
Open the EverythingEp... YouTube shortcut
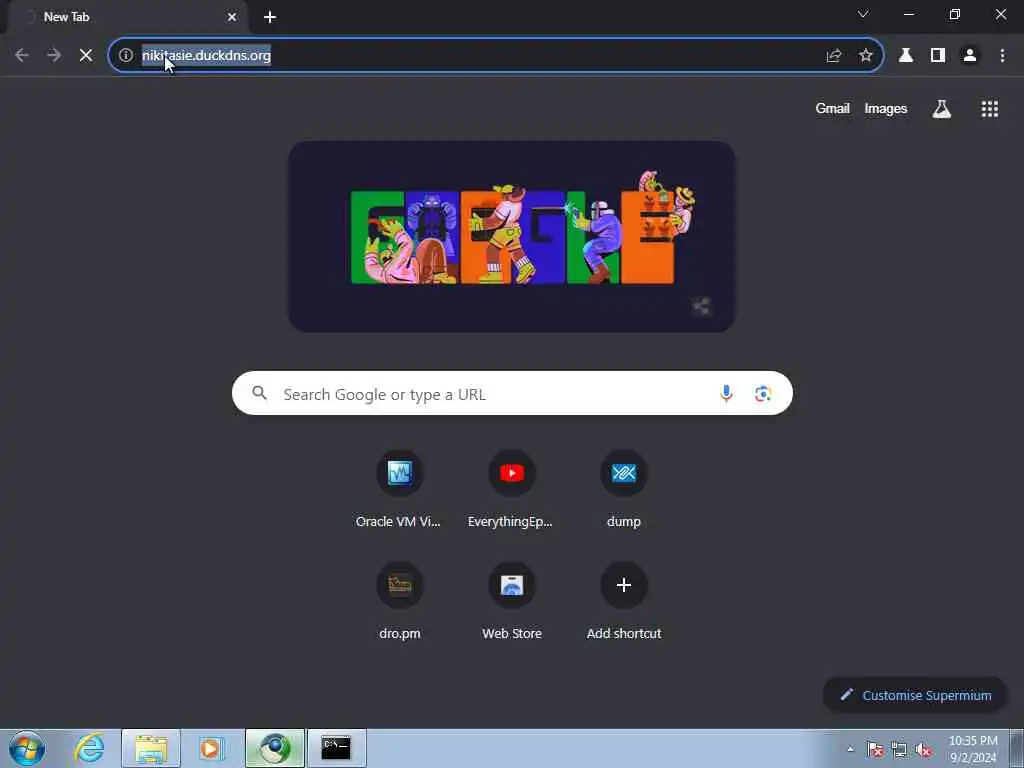point(511,488)
